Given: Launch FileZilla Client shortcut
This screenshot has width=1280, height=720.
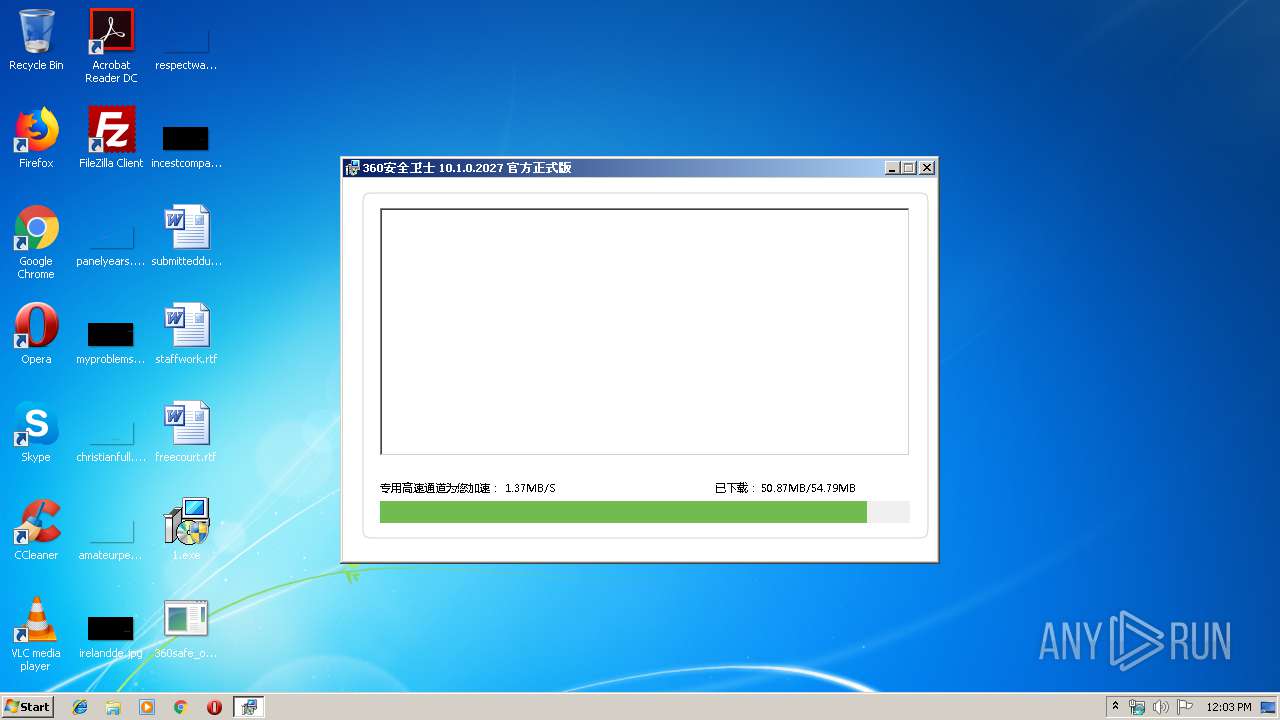Looking at the screenshot, I should 111,138.
